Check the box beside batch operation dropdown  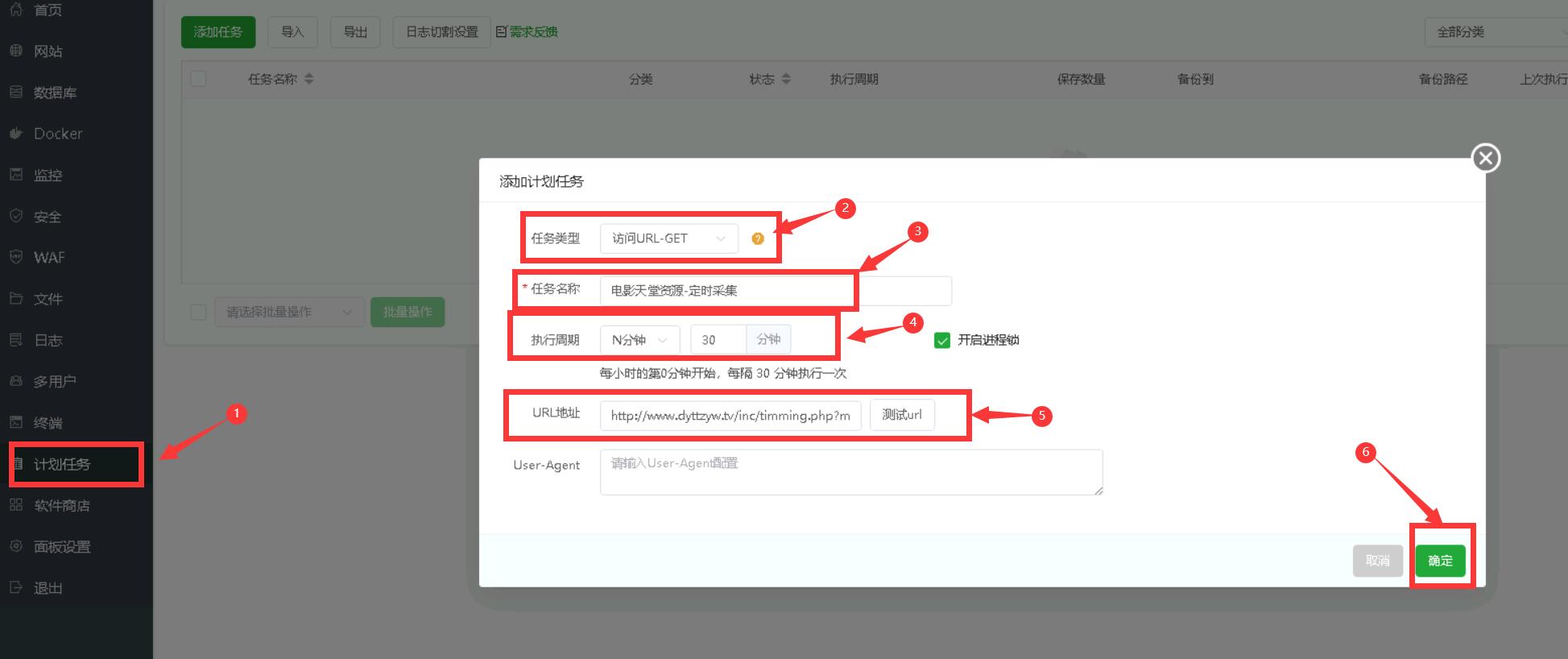198,312
